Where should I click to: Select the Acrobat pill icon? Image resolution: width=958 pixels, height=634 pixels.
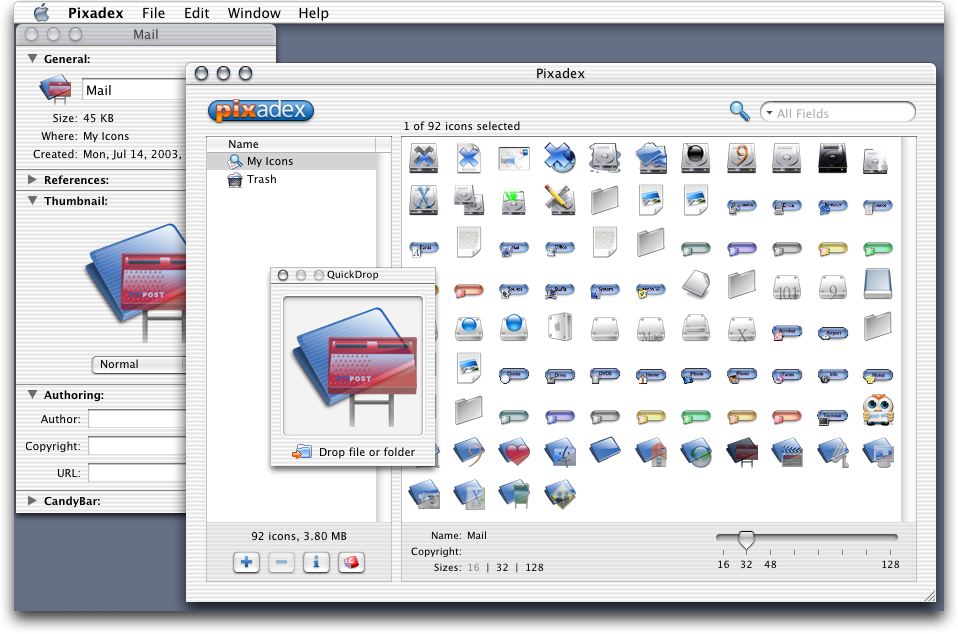pyautogui.click(x=786, y=333)
